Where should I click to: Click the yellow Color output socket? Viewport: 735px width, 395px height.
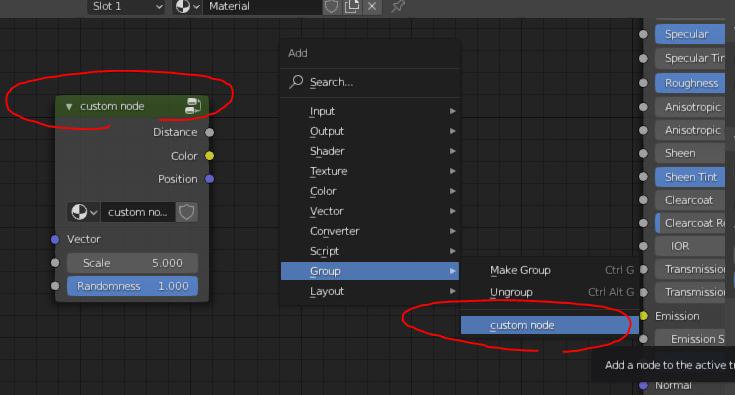[210, 156]
